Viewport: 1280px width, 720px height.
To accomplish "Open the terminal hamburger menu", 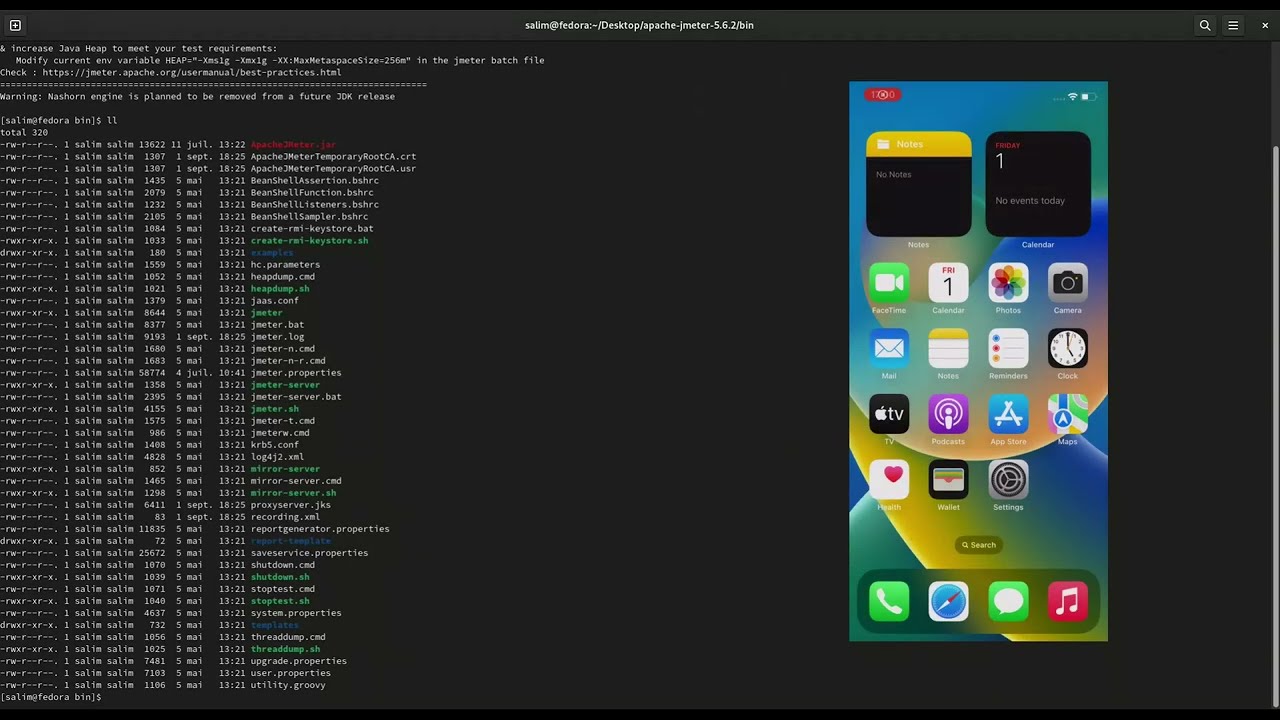I will [1233, 25].
